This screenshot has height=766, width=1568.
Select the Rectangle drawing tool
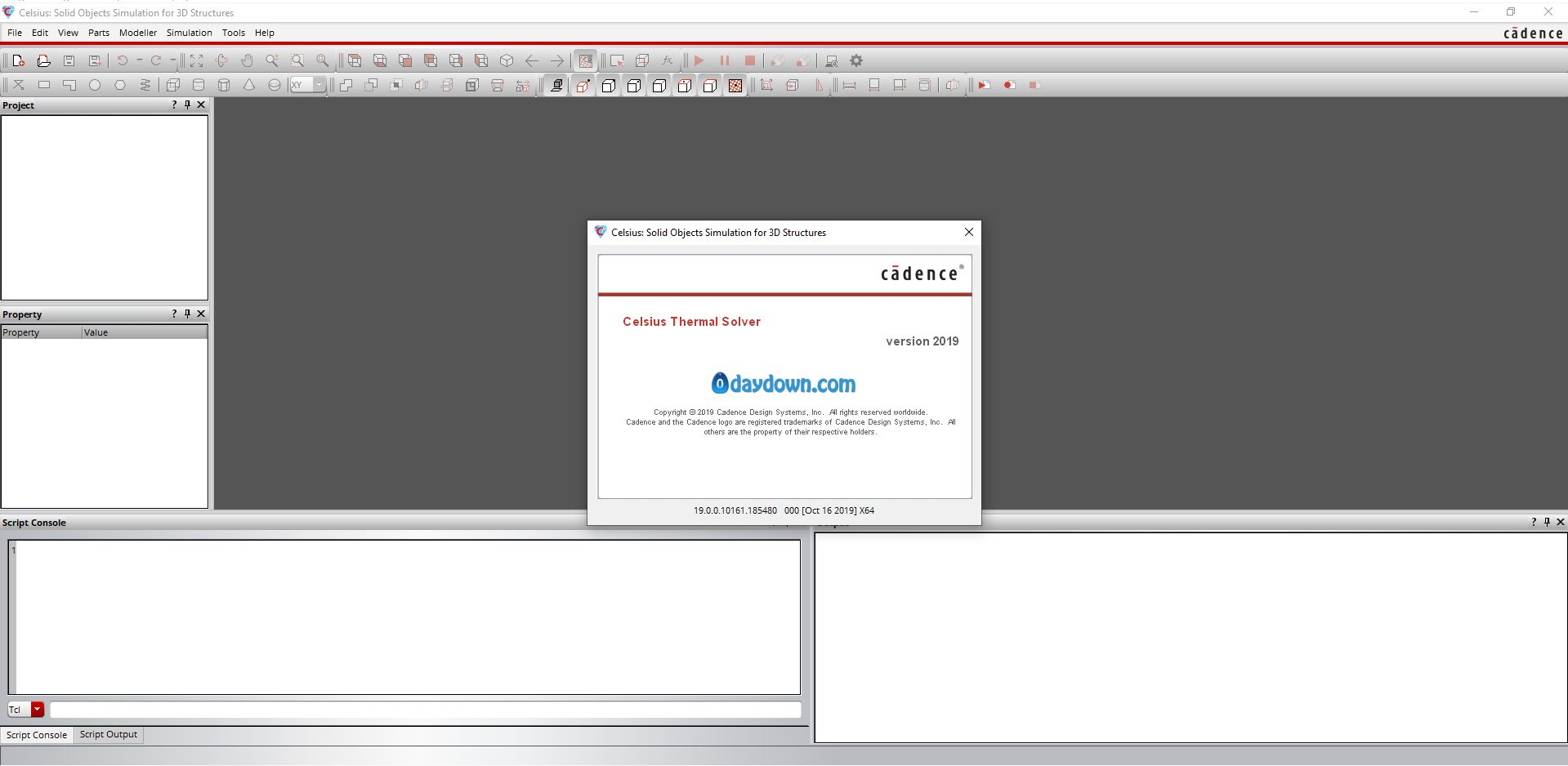44,85
